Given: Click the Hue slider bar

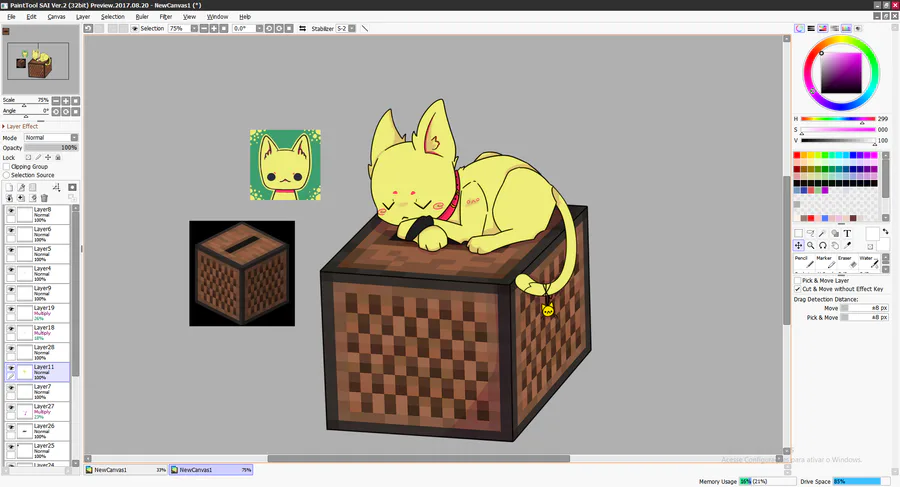Looking at the screenshot, I should pyautogui.click(x=838, y=119).
